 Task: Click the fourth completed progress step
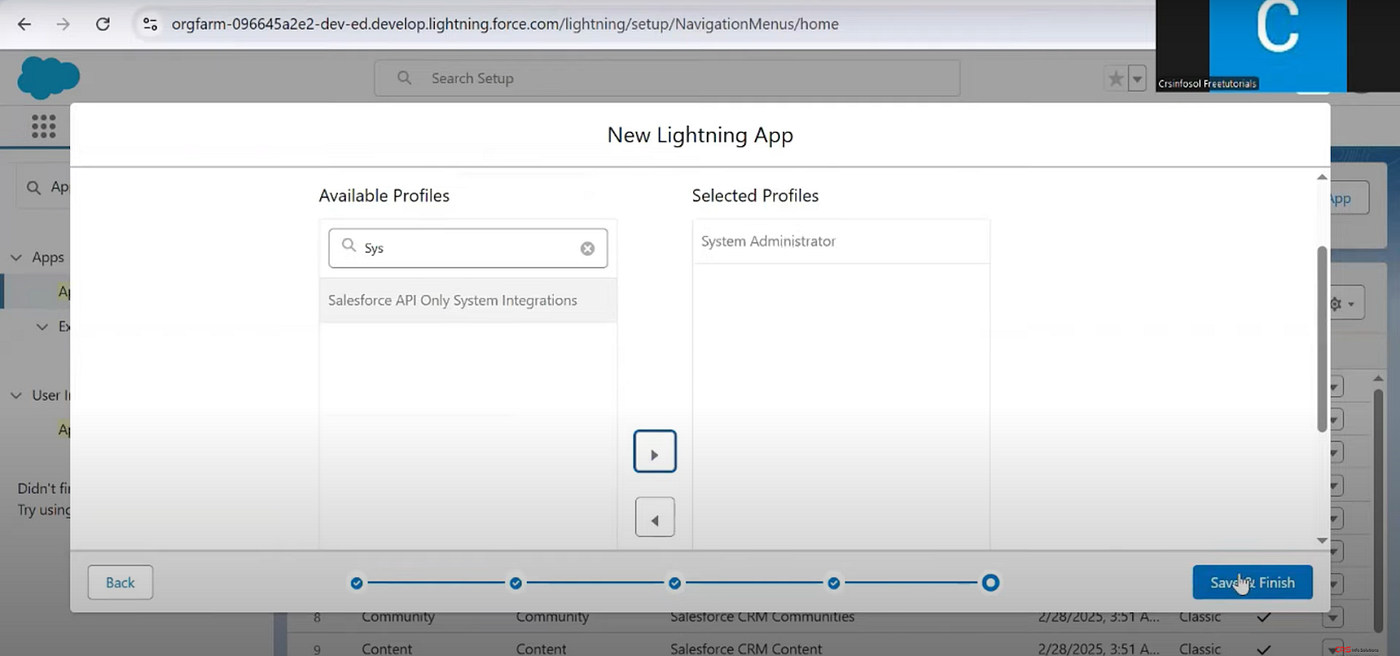click(x=833, y=582)
